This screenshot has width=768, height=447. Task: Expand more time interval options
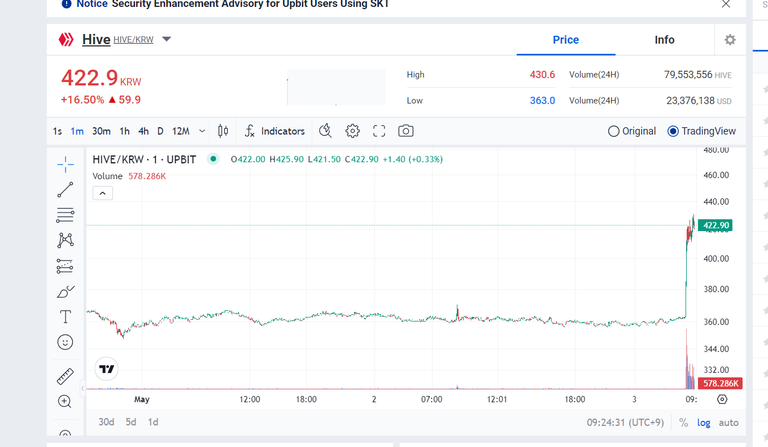tap(202, 131)
